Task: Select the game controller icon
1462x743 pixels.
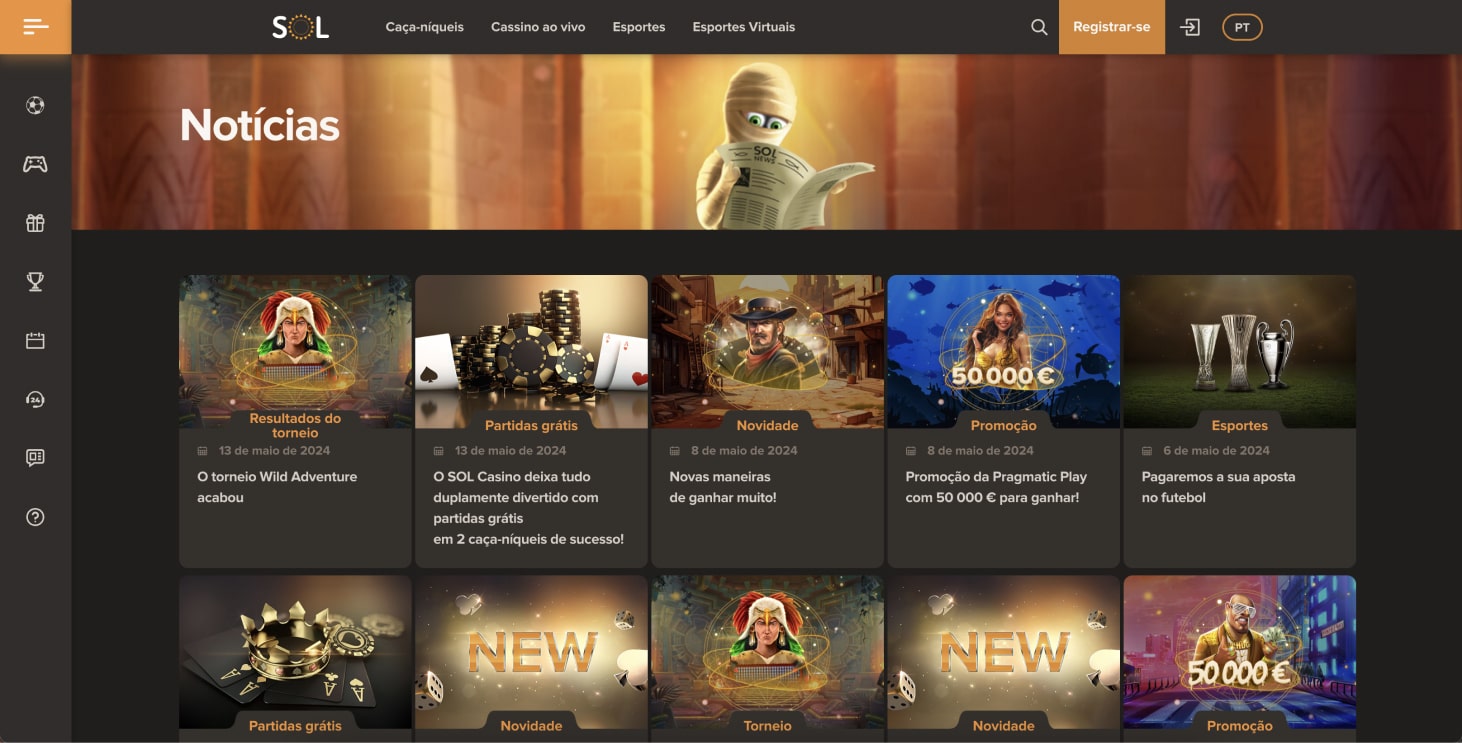Action: (35, 164)
